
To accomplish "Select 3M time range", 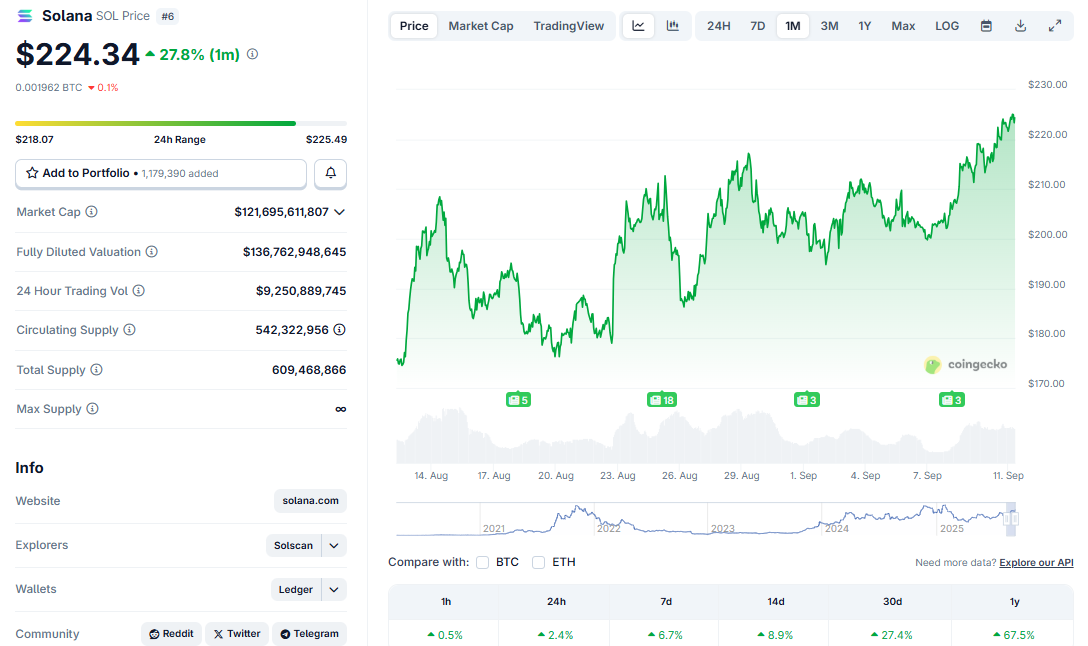I will coord(829,26).
